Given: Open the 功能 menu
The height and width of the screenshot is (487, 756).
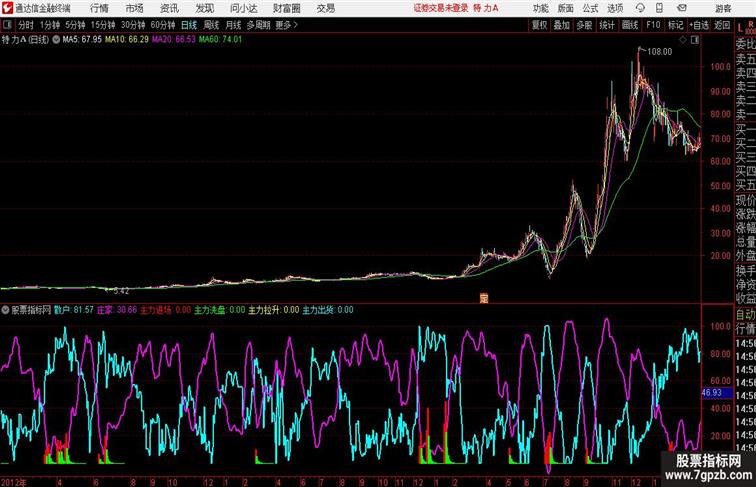Looking at the screenshot, I should tap(540, 8).
